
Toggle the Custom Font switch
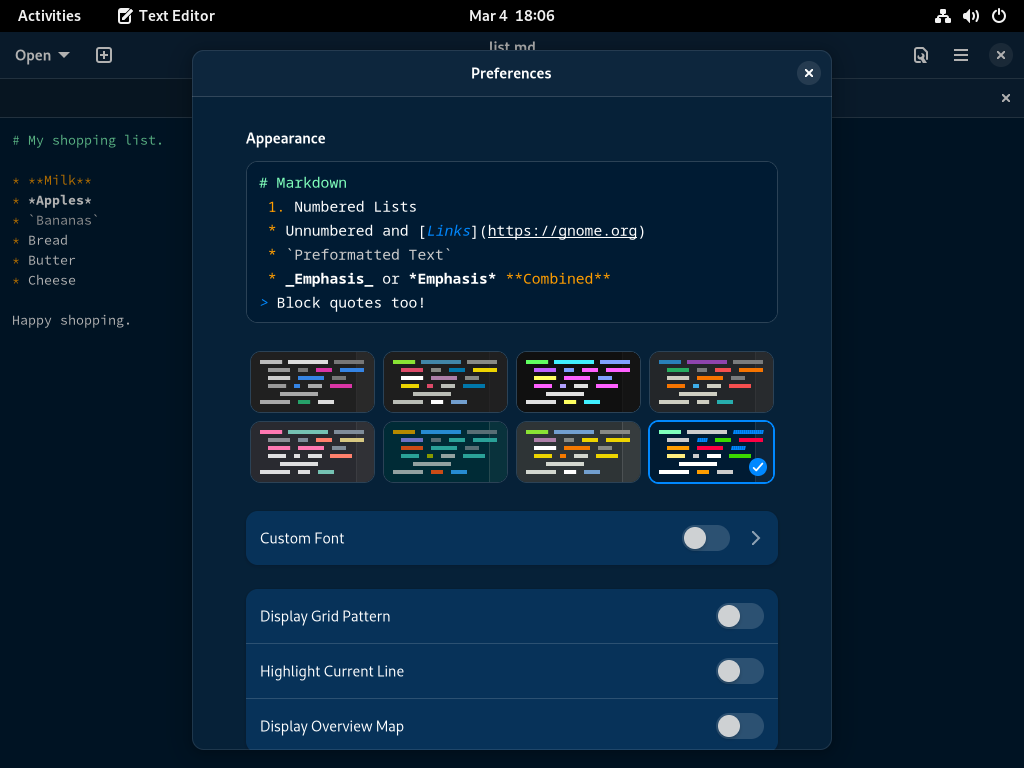tap(706, 538)
